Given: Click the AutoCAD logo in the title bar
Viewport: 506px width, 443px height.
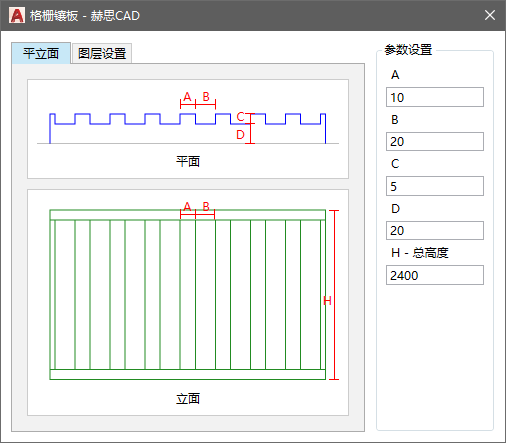Looking at the screenshot, I should [x=17, y=15].
